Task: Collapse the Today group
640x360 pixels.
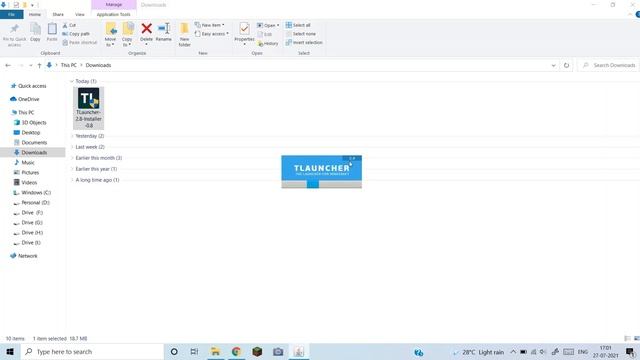Action: (x=72, y=81)
